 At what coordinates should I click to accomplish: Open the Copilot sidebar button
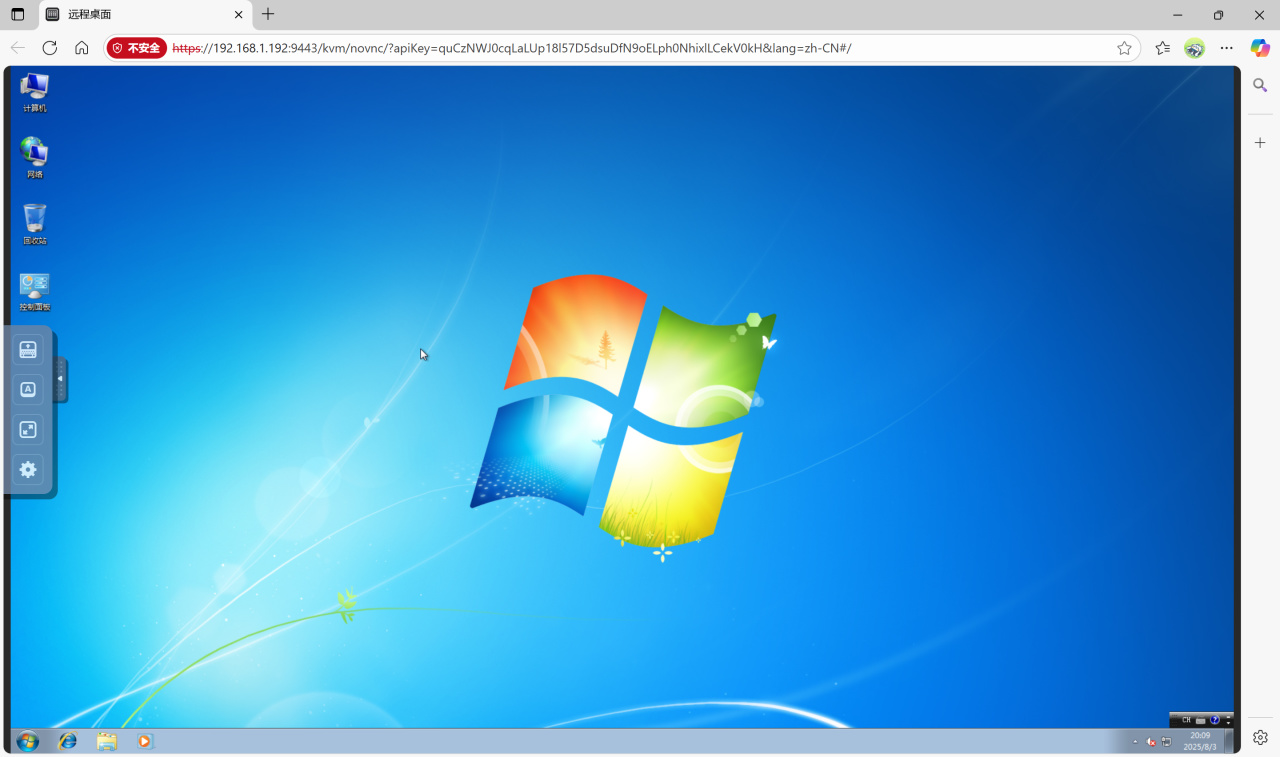point(1260,48)
